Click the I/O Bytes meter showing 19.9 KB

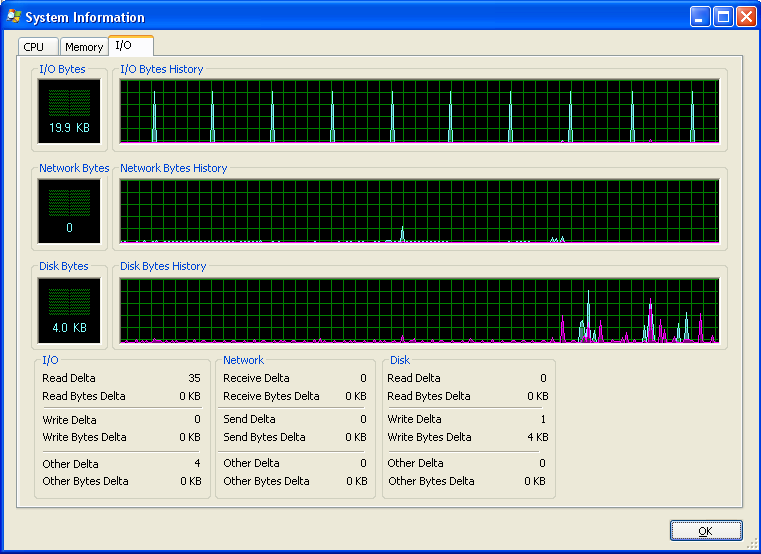tap(69, 111)
